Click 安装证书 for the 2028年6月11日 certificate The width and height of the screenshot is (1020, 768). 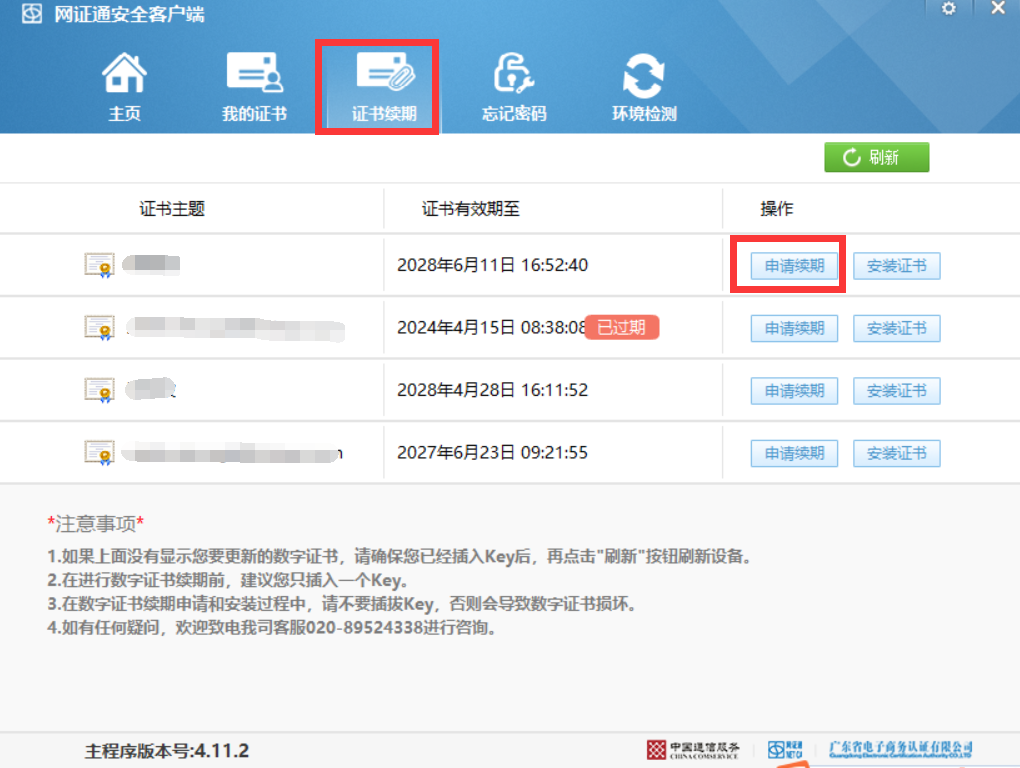pyautogui.click(x=896, y=266)
